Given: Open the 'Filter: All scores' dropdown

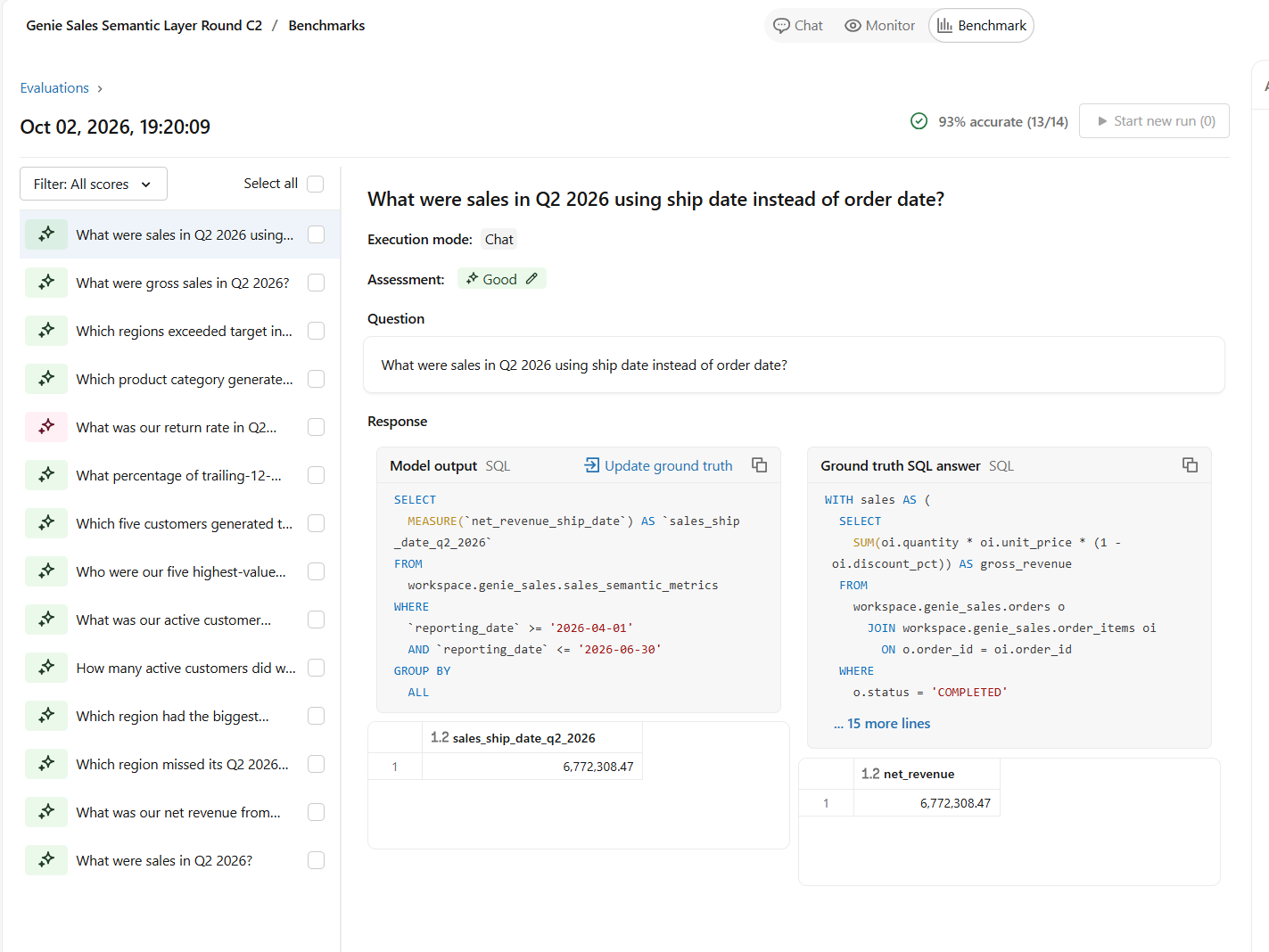Looking at the screenshot, I should [94, 184].
